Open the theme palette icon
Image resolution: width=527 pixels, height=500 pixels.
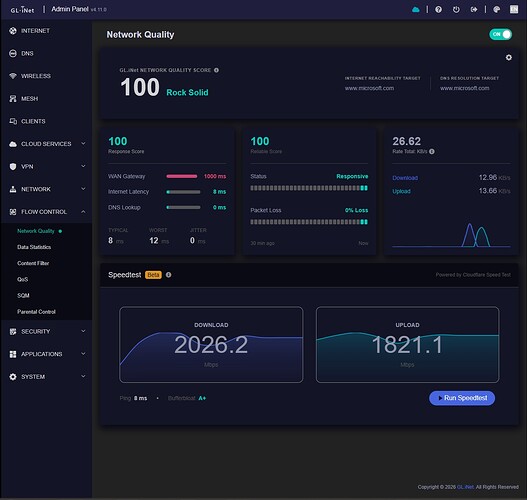tap(496, 9)
